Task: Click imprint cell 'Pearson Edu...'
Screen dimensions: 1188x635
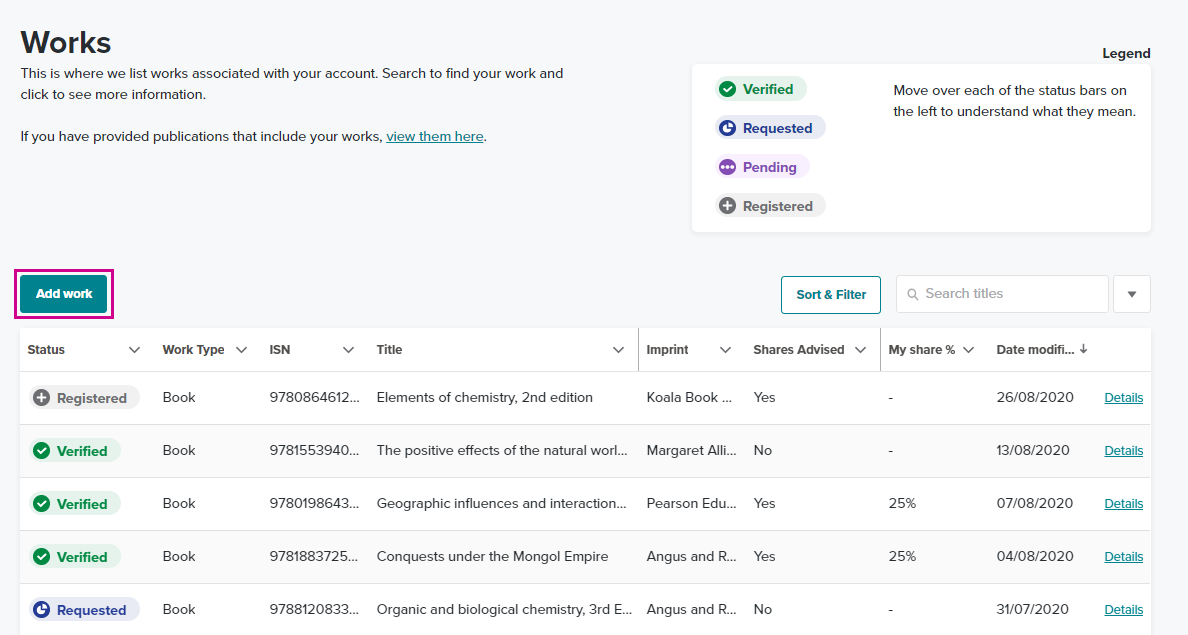Action: pyautogui.click(x=691, y=504)
